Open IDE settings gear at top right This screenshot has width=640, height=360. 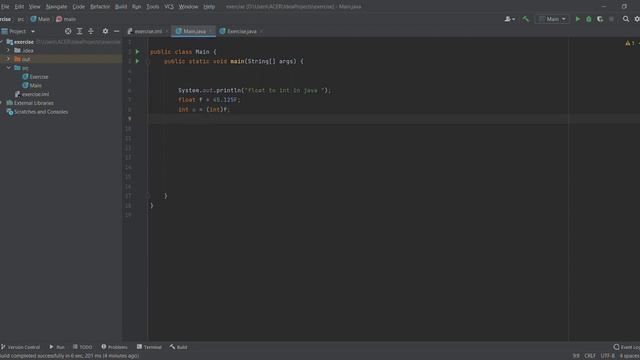(637, 19)
